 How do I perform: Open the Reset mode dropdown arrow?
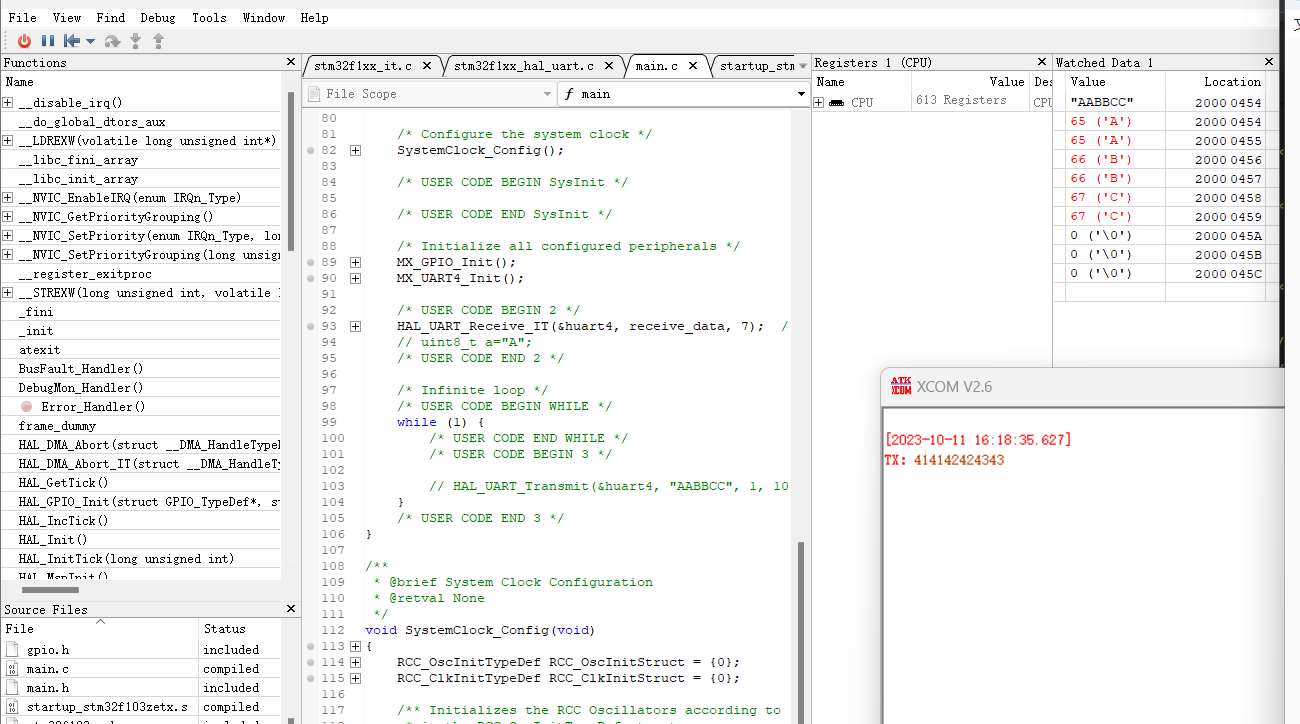(90, 41)
